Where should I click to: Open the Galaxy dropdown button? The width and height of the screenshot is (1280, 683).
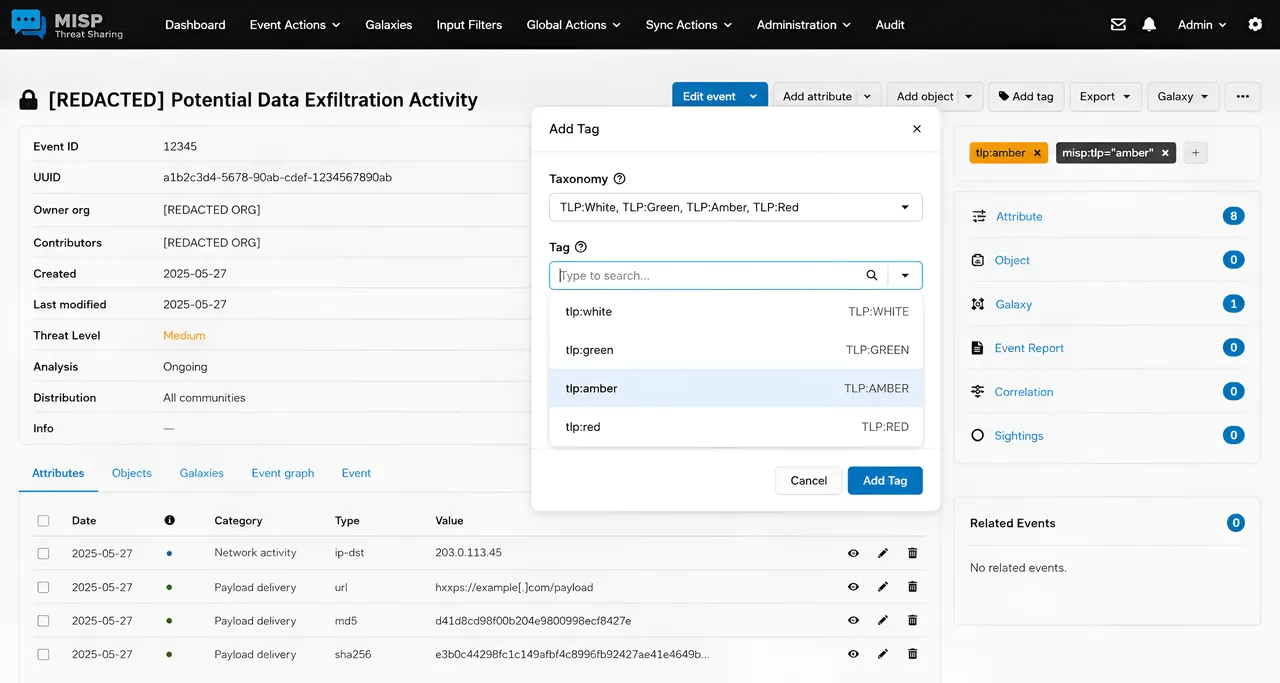pyautogui.click(x=1183, y=97)
